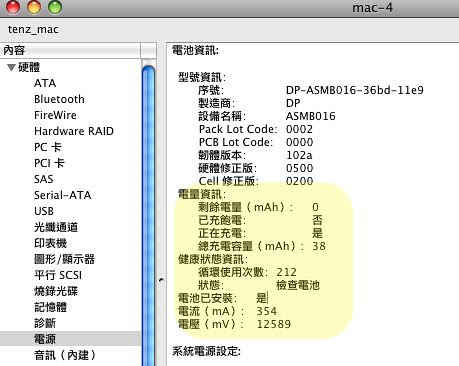Select PC 卡 in sidebar
Image resolution: width=459 pixels, height=366 pixels.
click(x=48, y=147)
